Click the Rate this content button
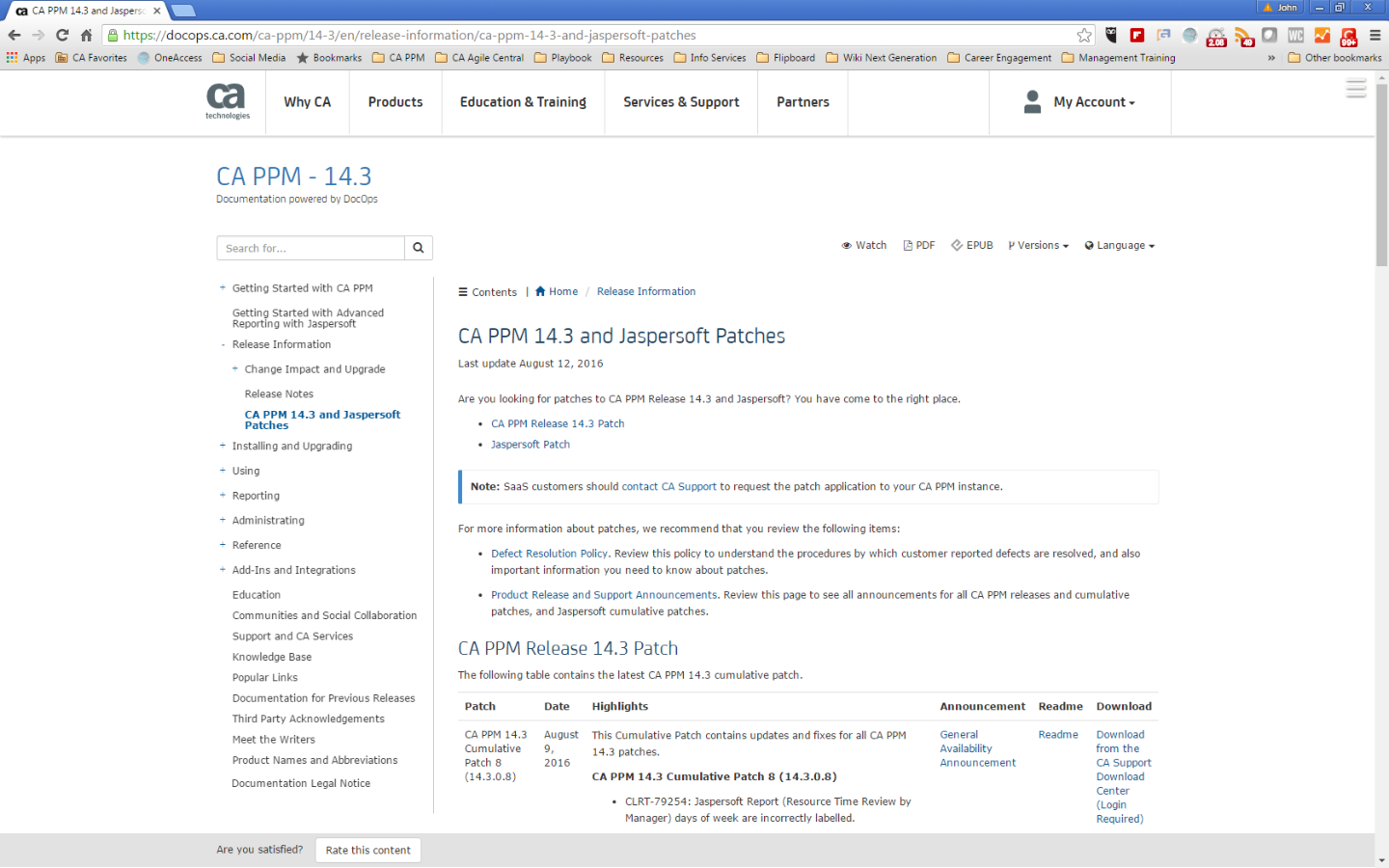 [368, 850]
